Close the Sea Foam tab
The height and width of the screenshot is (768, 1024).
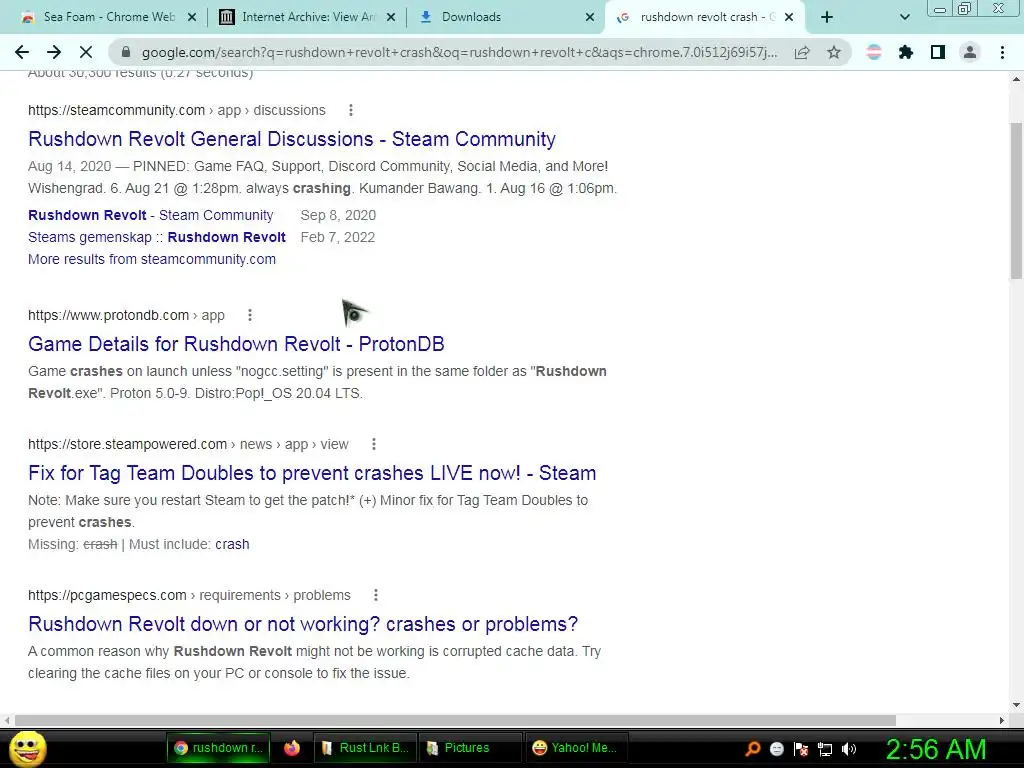(192, 17)
